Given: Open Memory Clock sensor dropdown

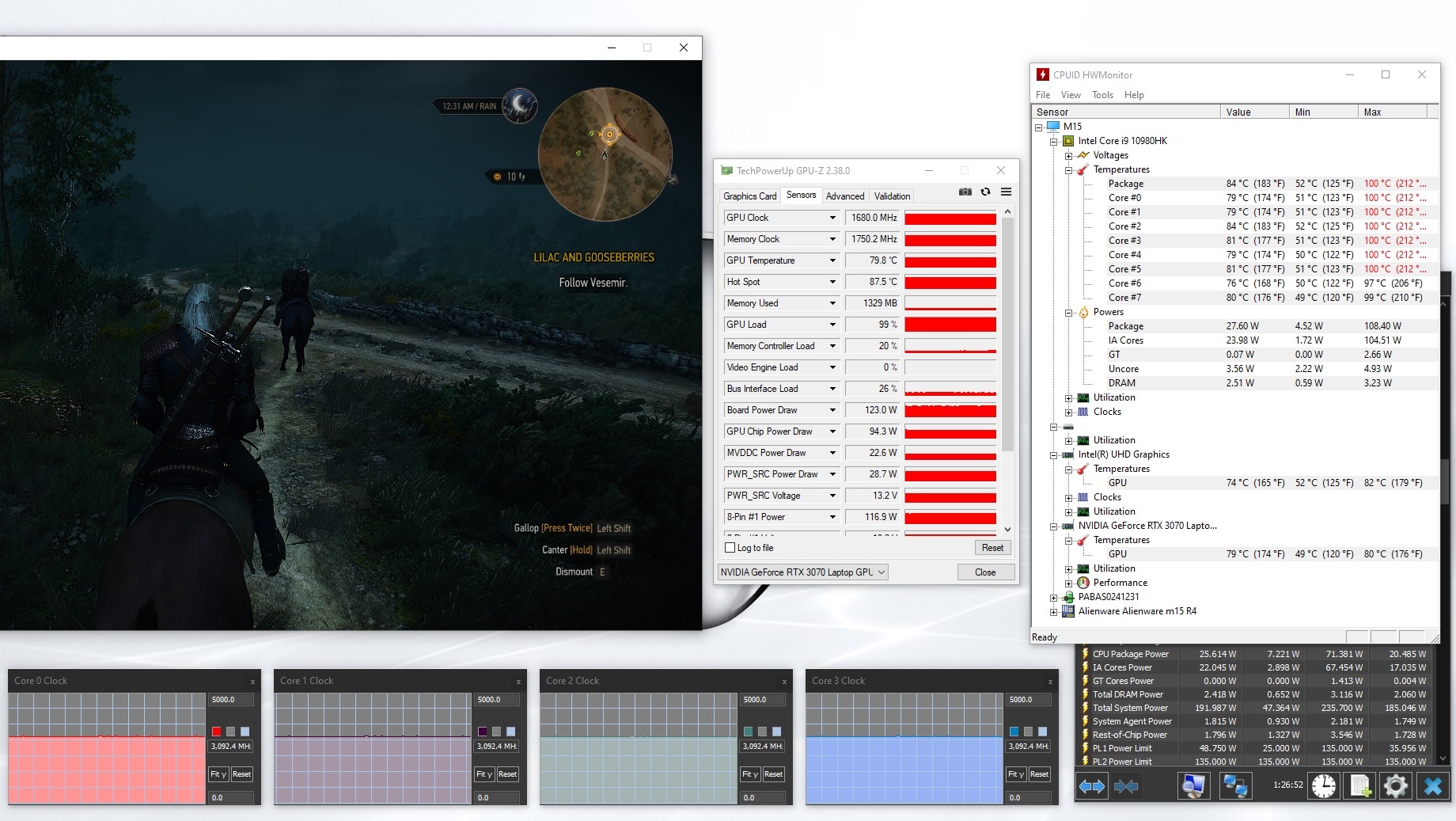Looking at the screenshot, I should (832, 239).
